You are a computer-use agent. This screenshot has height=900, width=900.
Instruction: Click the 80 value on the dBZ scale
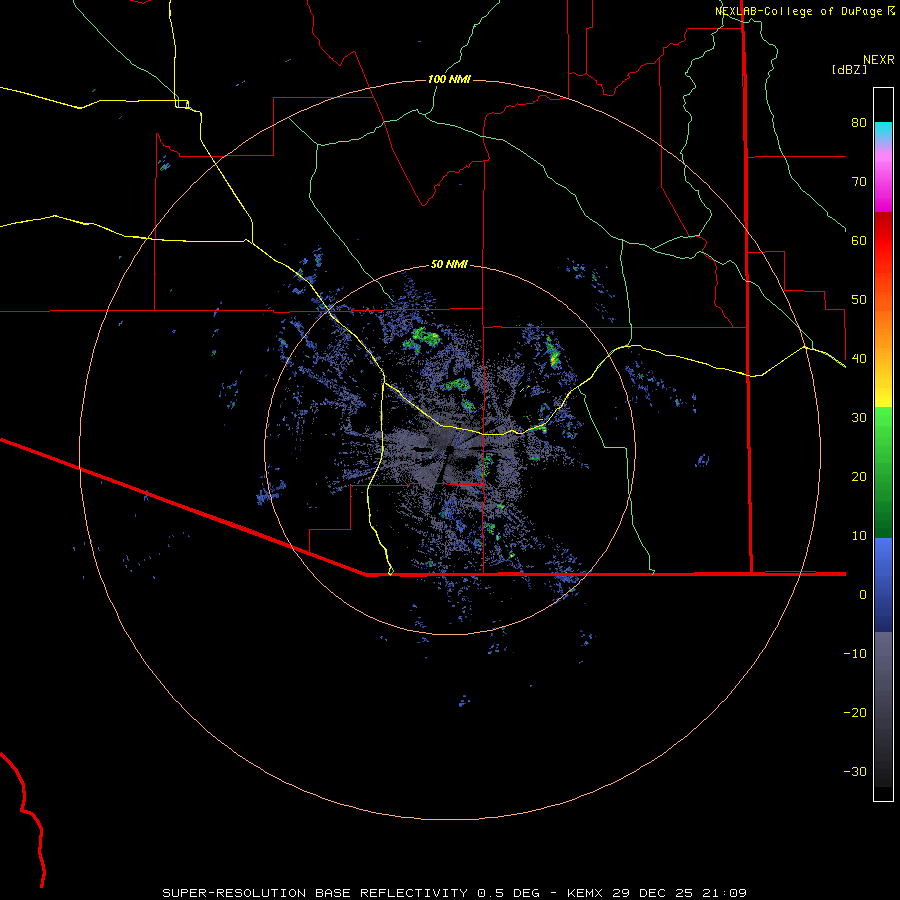point(859,123)
